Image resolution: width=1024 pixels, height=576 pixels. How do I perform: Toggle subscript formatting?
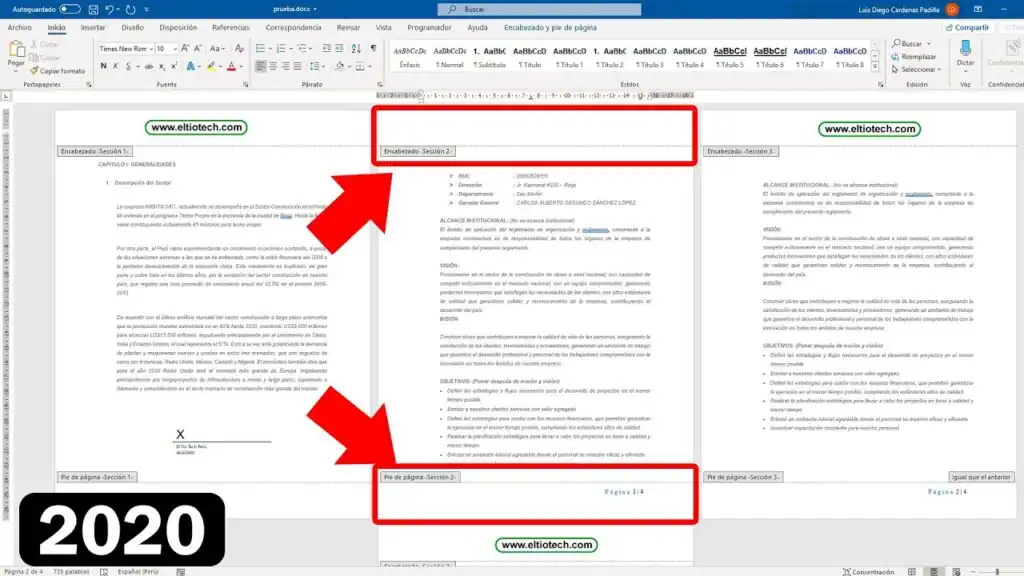coord(162,66)
